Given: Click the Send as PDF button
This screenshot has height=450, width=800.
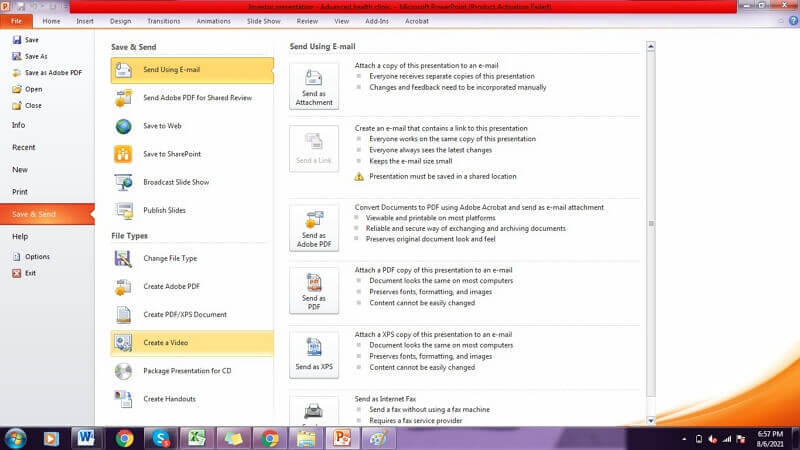Looking at the screenshot, I should click(314, 291).
